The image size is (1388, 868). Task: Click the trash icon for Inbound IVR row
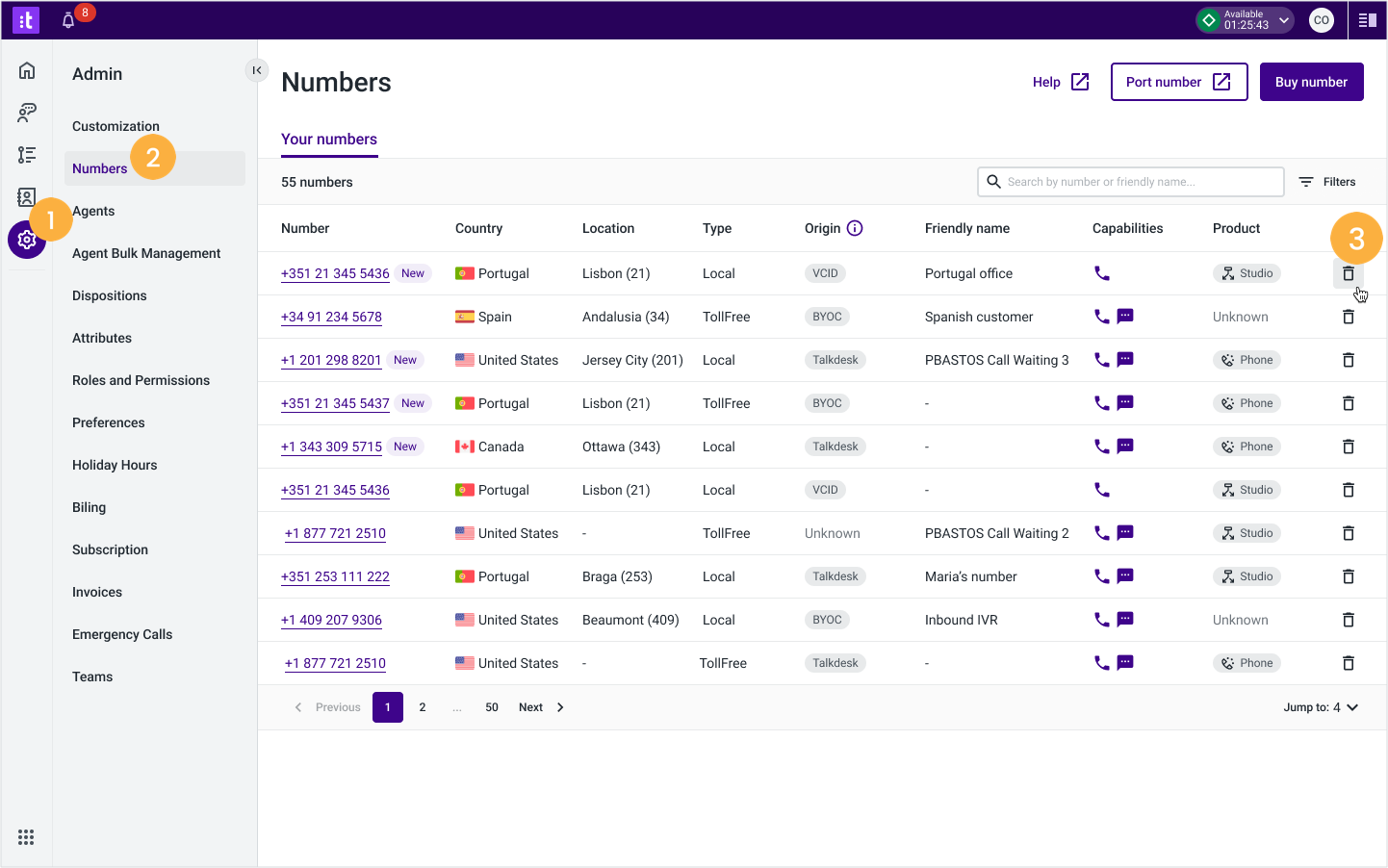[1349, 620]
